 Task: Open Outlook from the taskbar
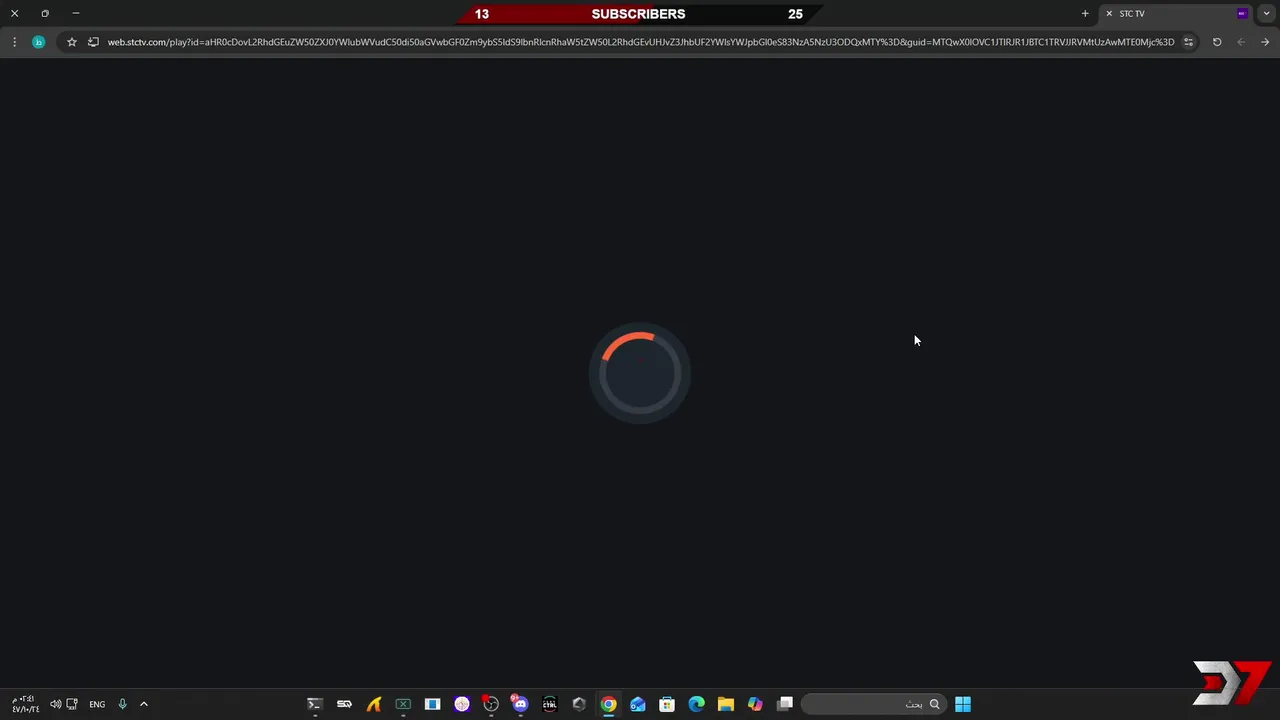point(638,704)
